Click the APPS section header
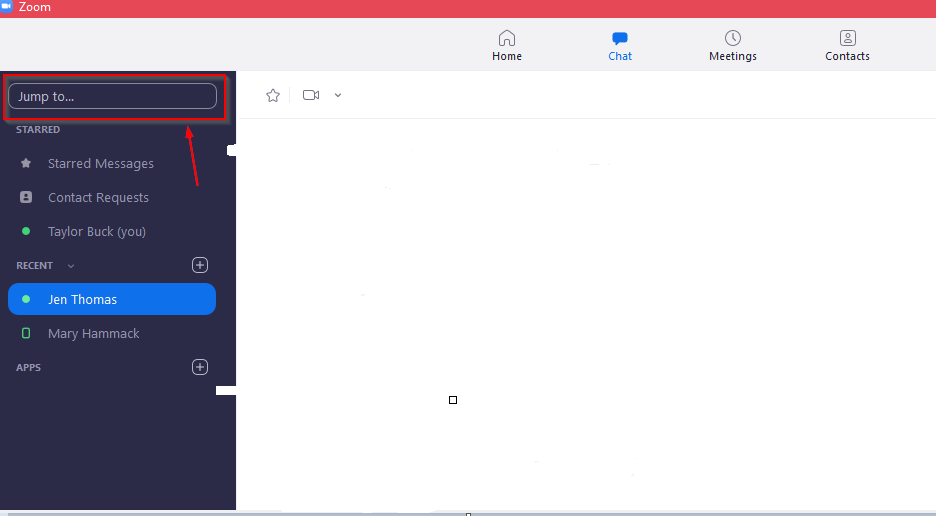The width and height of the screenshot is (936, 516). [28, 367]
